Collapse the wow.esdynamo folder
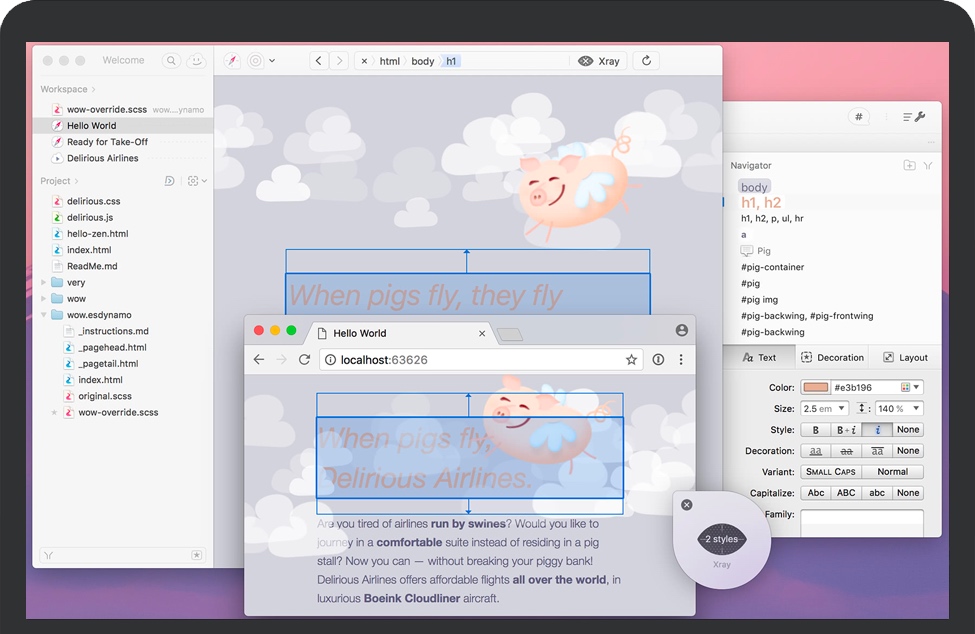 (43, 315)
